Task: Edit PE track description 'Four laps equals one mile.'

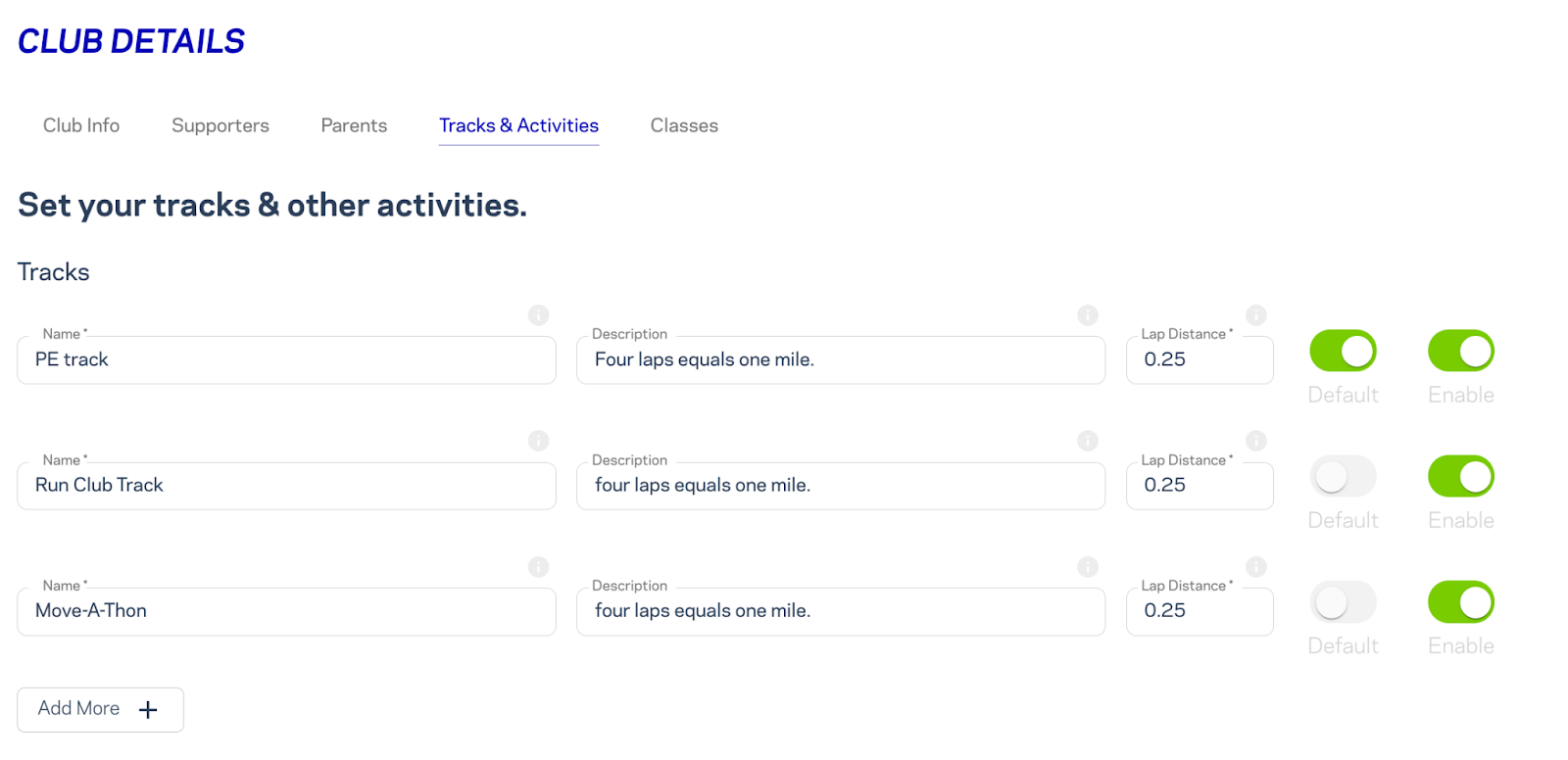Action: pos(841,360)
